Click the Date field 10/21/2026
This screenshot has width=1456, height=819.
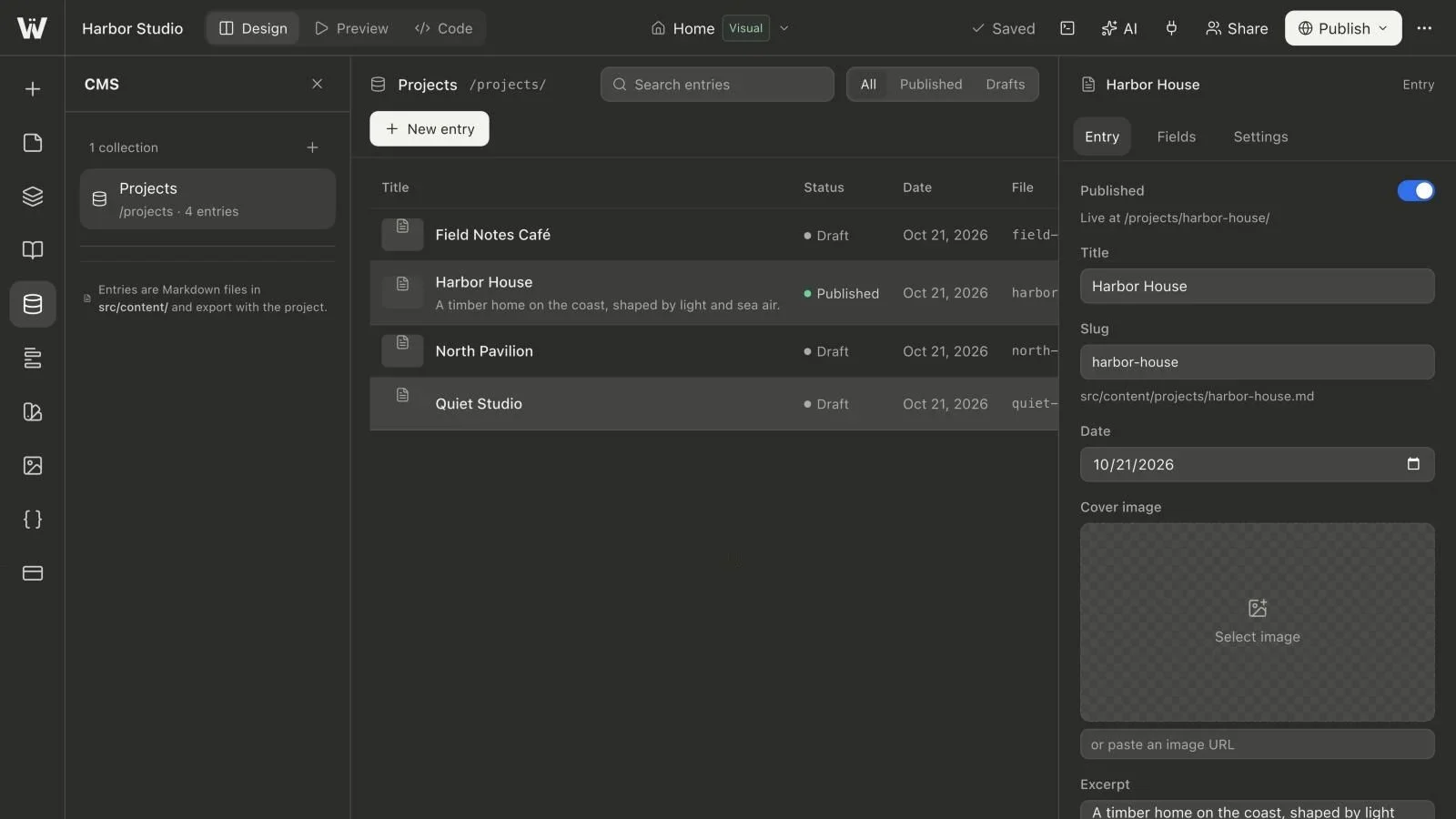click(1257, 464)
